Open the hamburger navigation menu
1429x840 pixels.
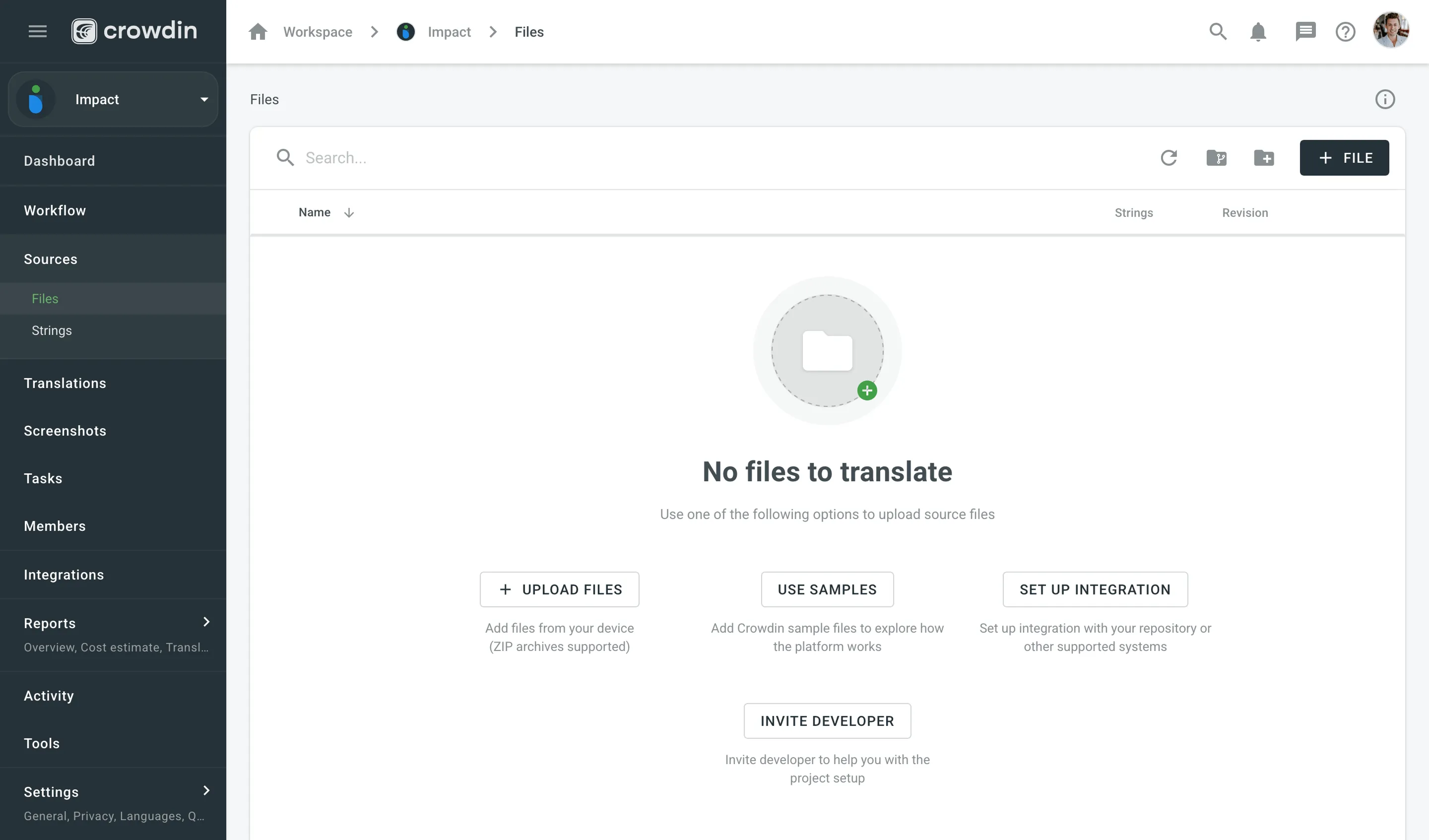[x=37, y=31]
